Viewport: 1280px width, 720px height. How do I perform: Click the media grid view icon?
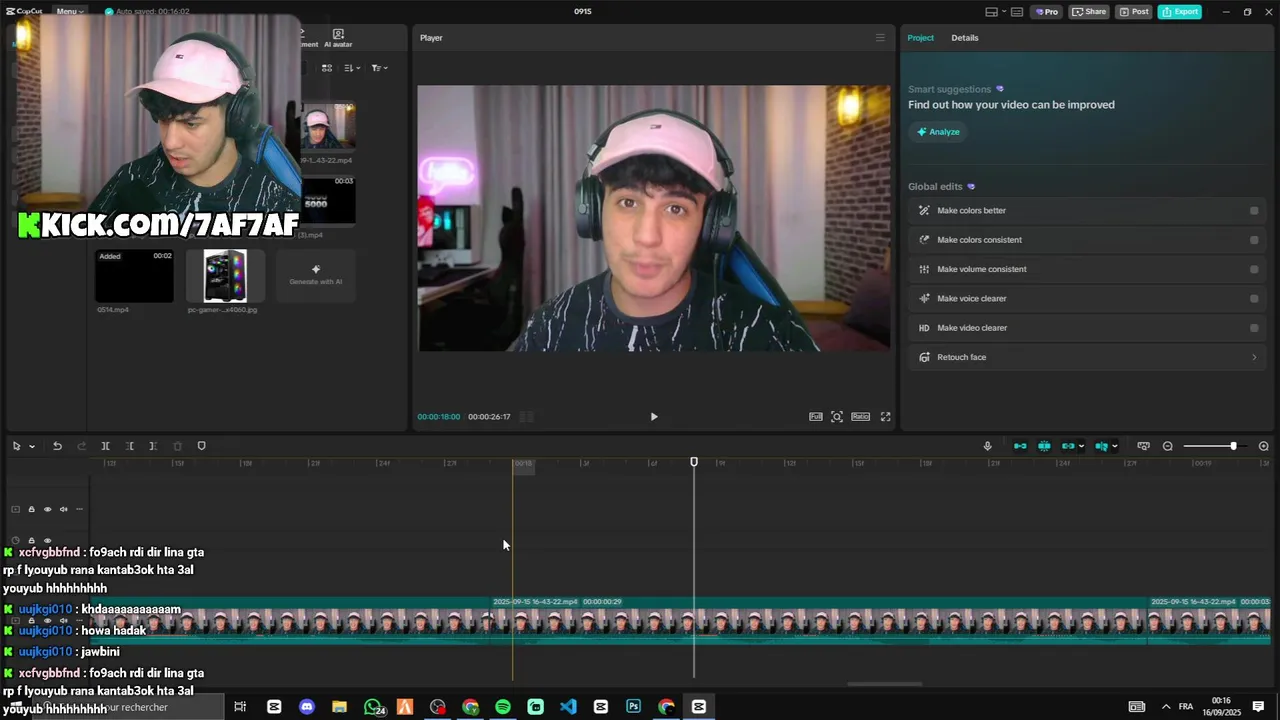pos(327,68)
